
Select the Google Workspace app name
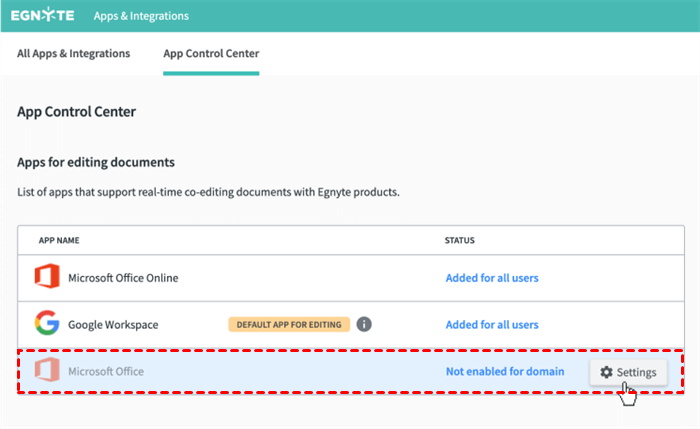coord(113,325)
